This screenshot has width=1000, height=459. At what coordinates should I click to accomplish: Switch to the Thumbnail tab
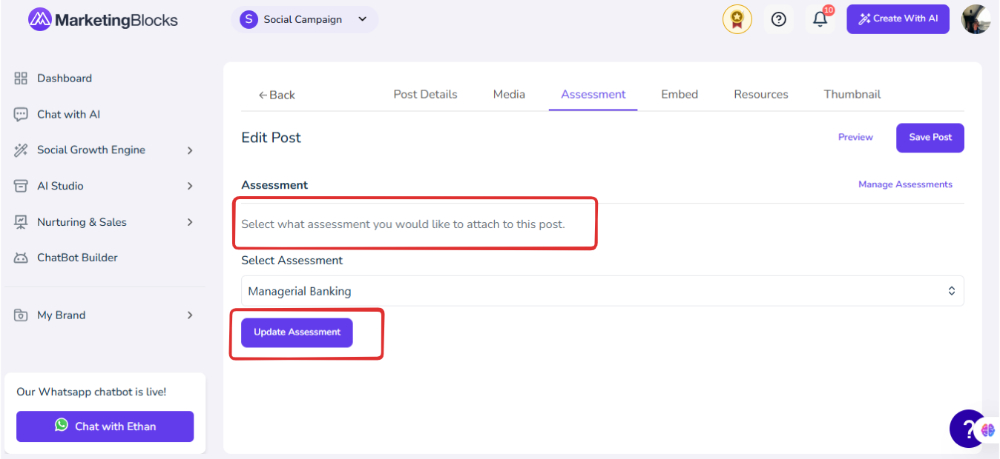pyautogui.click(x=852, y=94)
